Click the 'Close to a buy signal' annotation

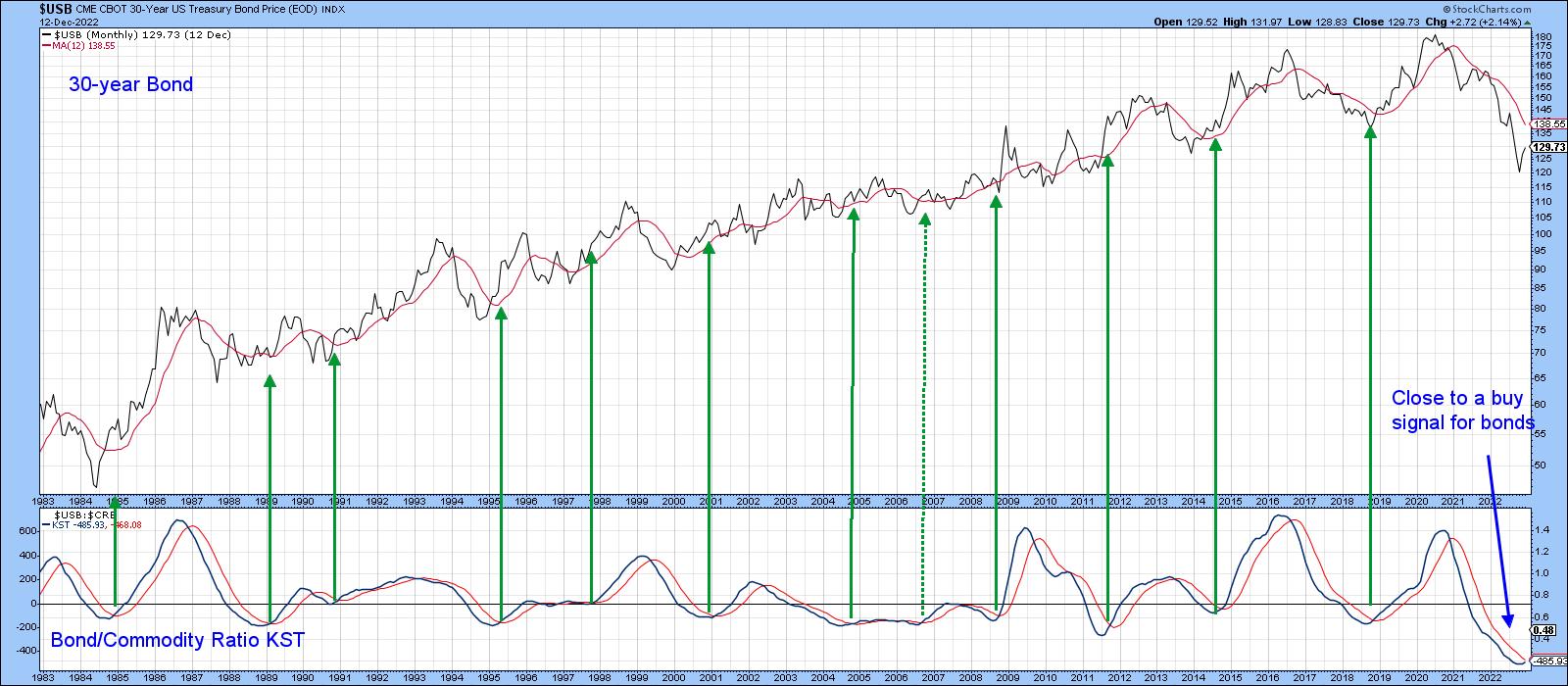(1462, 411)
